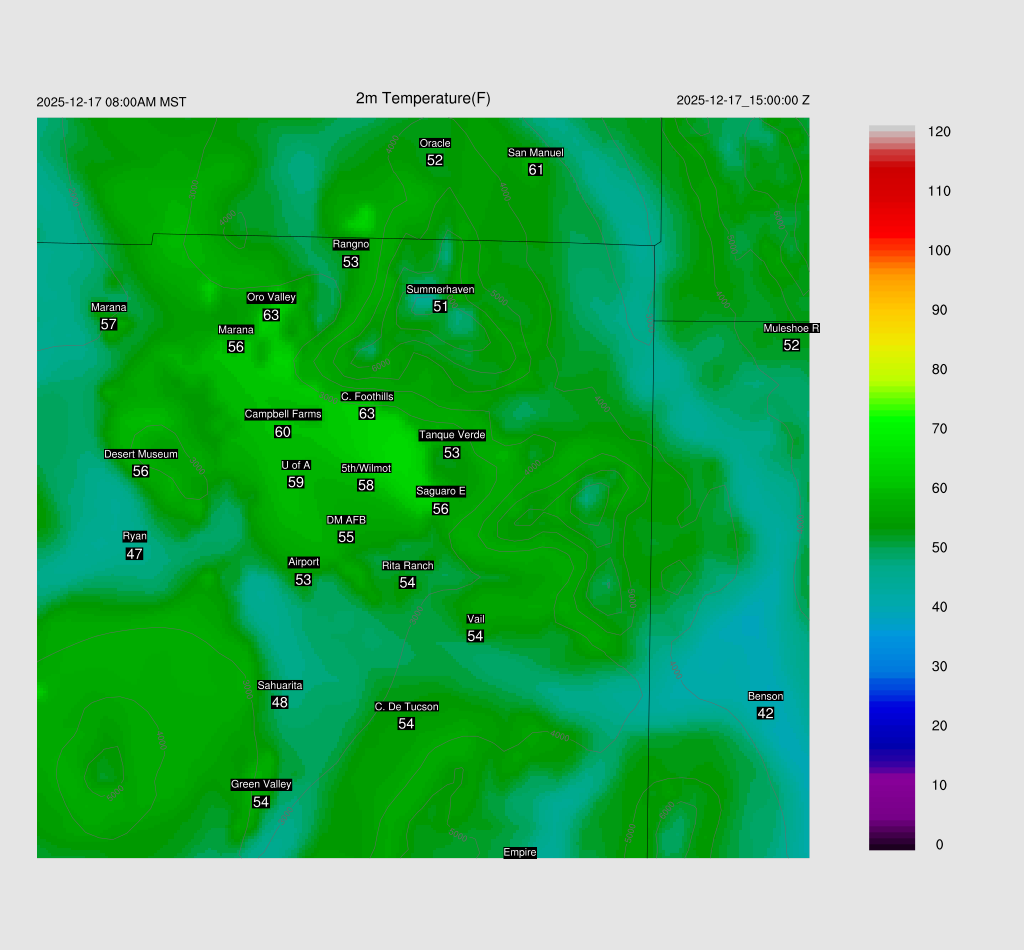This screenshot has width=1024, height=950.
Task: Select the San Manuel temperature marker
Action: 536,169
